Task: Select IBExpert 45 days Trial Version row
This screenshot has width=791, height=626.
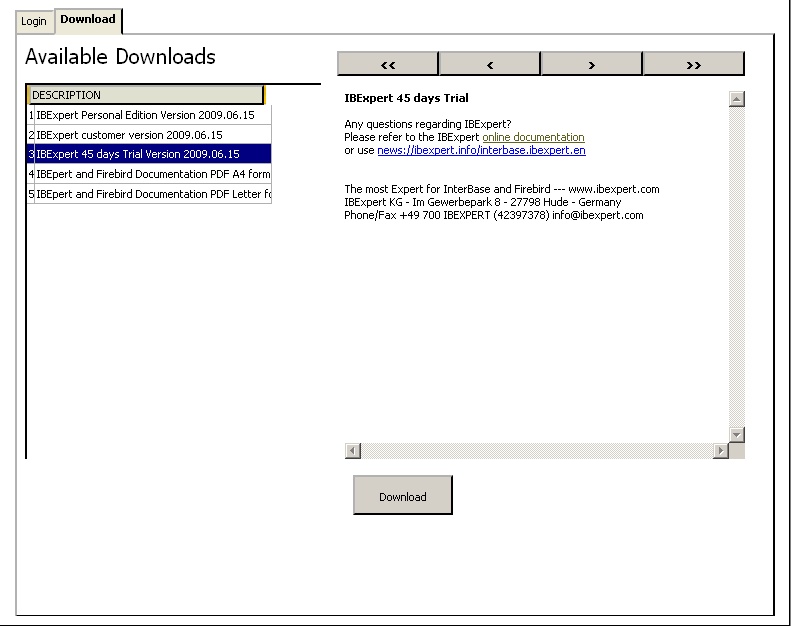Action: 149,154
